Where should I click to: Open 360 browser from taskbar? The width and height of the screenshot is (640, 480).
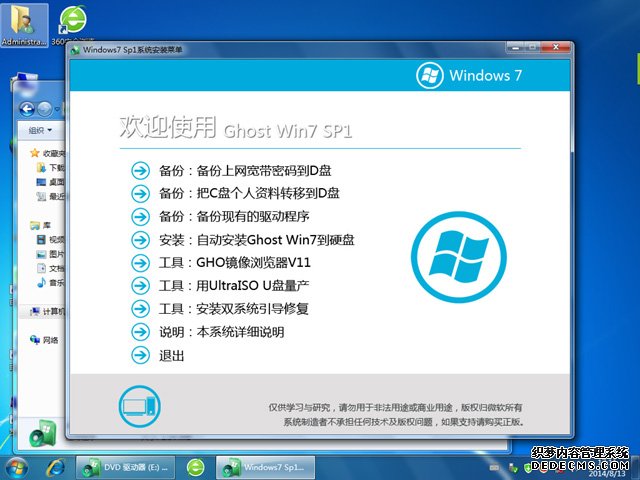coord(196,468)
